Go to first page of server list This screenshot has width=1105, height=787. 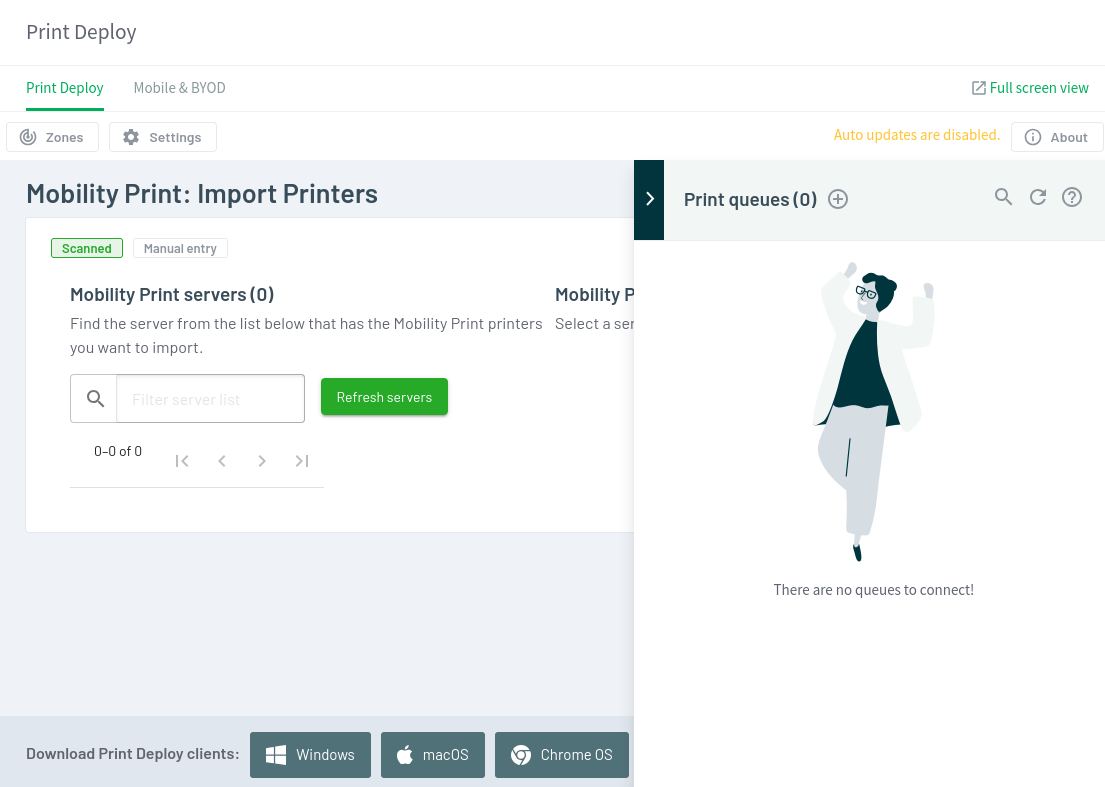point(182,461)
